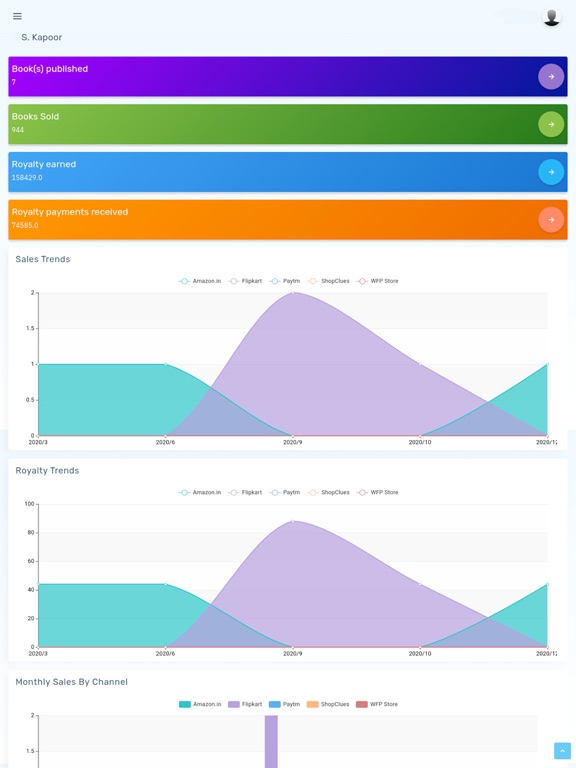The image size is (576, 768).
Task: Toggle Paytm series in Sales Trends legend
Action: (x=285, y=281)
